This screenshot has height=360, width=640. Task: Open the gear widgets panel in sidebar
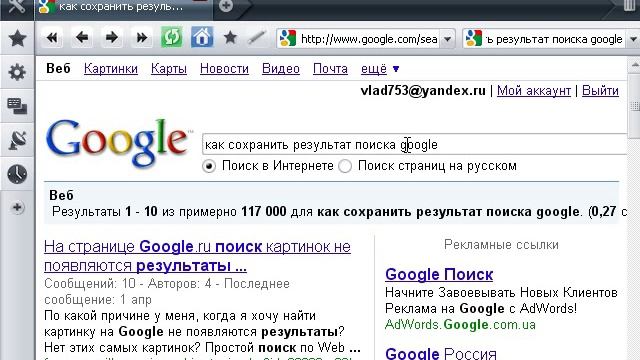click(x=17, y=73)
